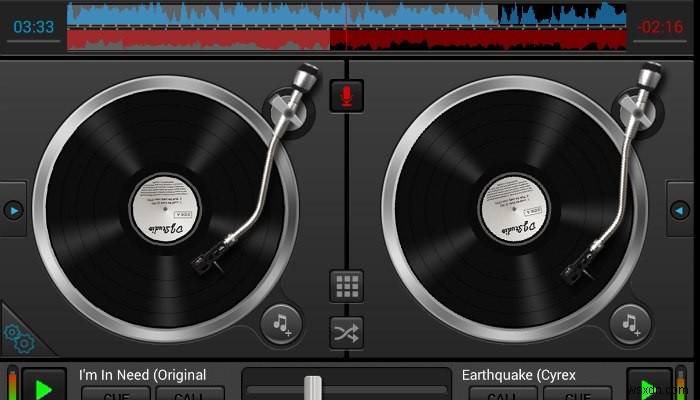Tap the -02:16 remaining time display
700x400 pixels.
tap(660, 27)
